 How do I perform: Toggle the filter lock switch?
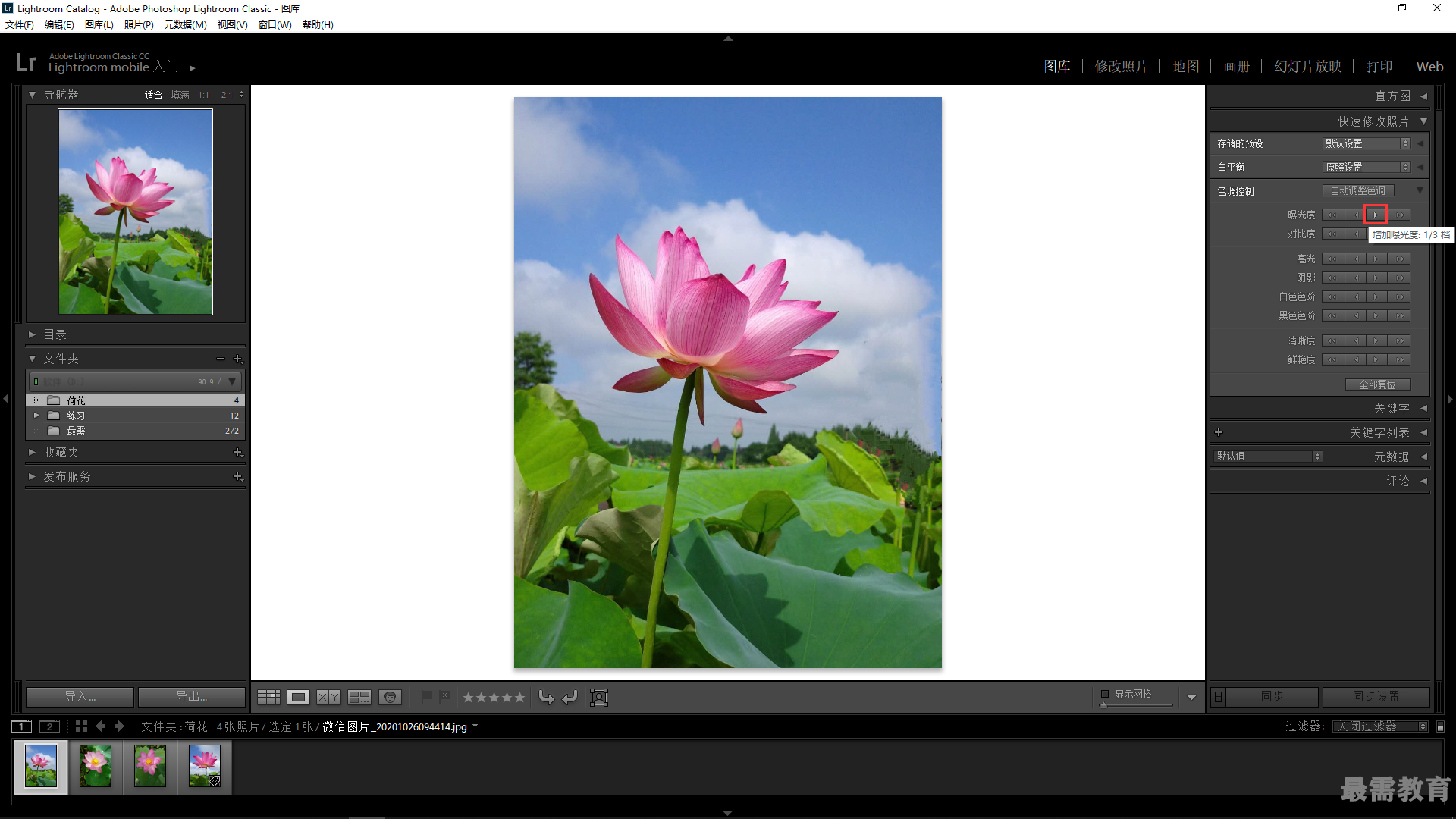1441,726
